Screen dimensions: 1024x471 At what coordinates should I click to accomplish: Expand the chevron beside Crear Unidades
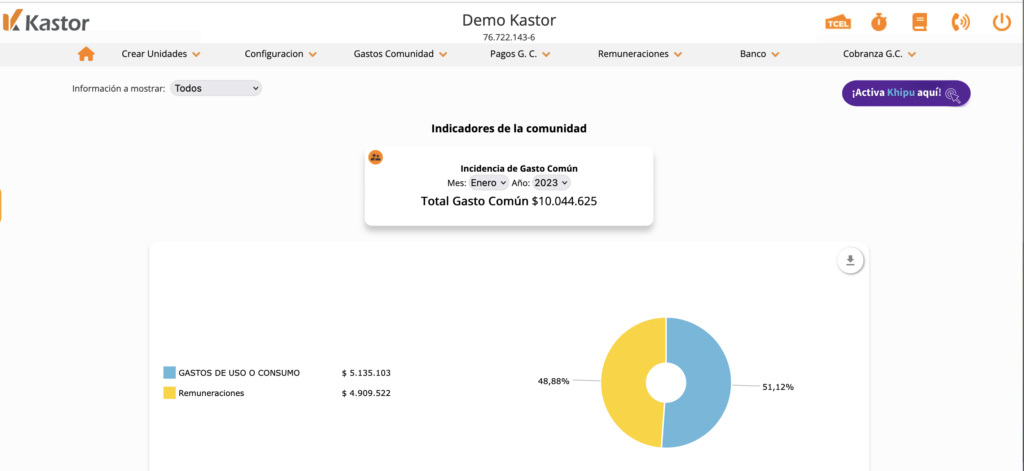click(196, 55)
